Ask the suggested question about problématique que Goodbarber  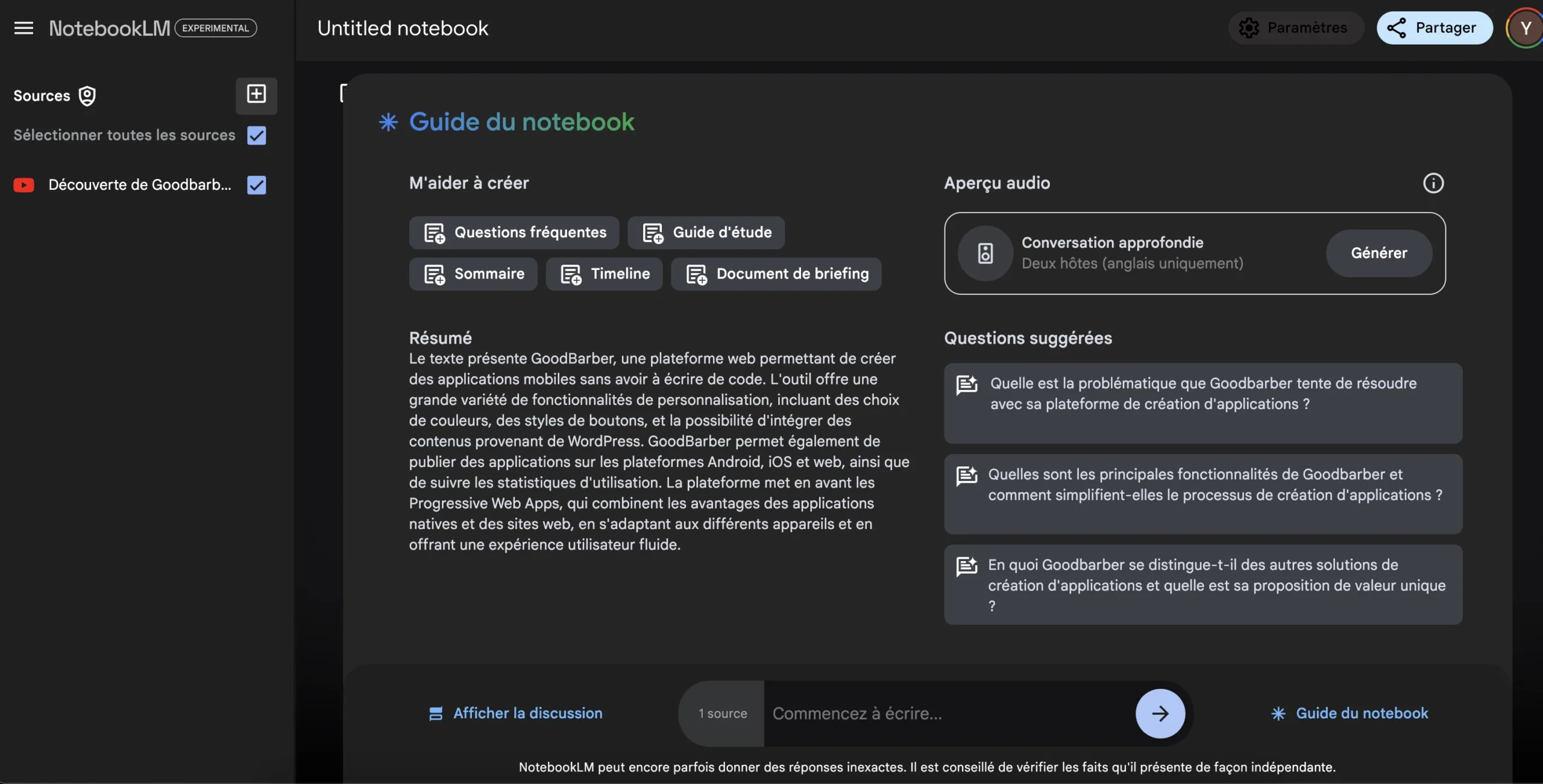pos(1203,403)
